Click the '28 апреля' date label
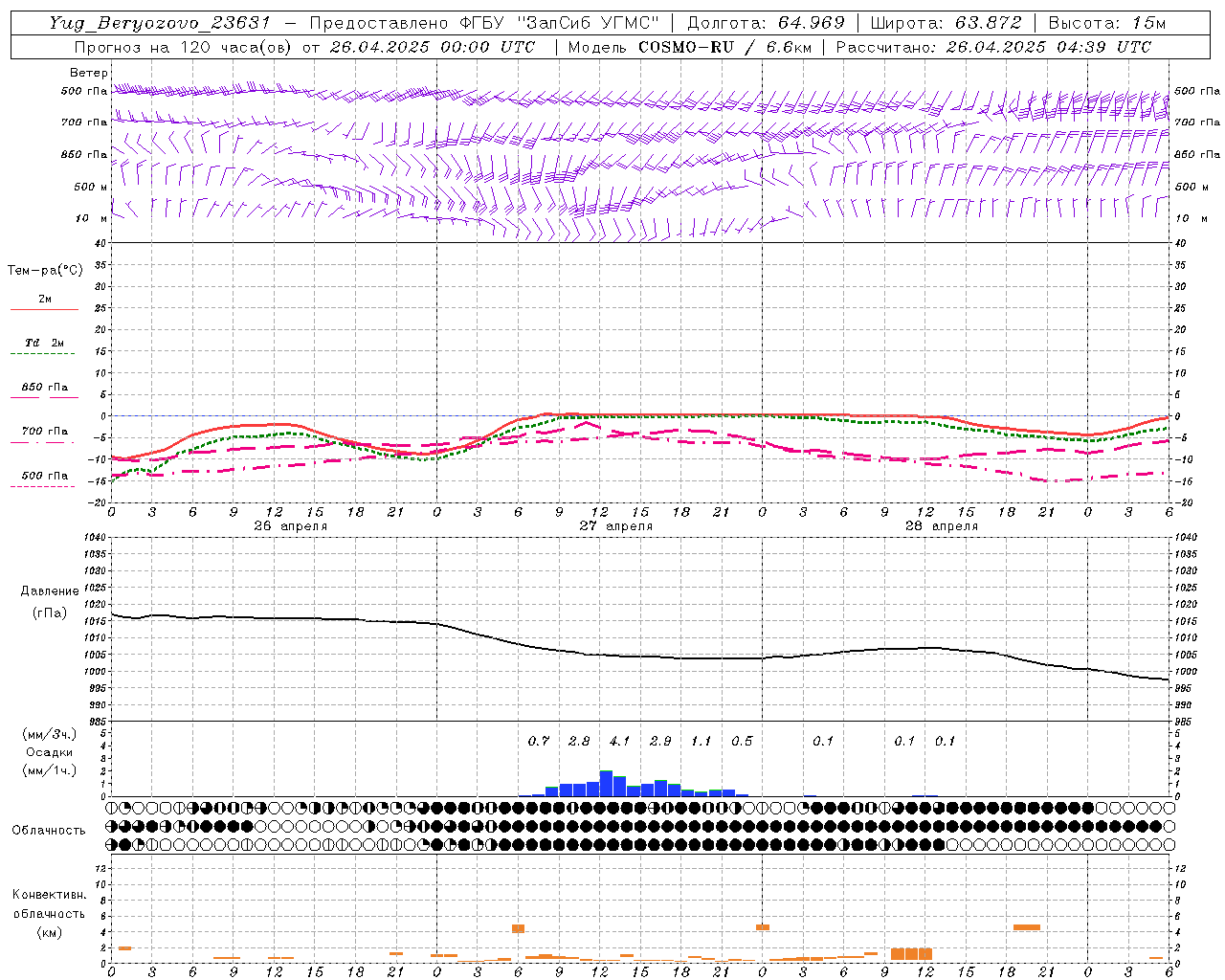 tap(942, 526)
